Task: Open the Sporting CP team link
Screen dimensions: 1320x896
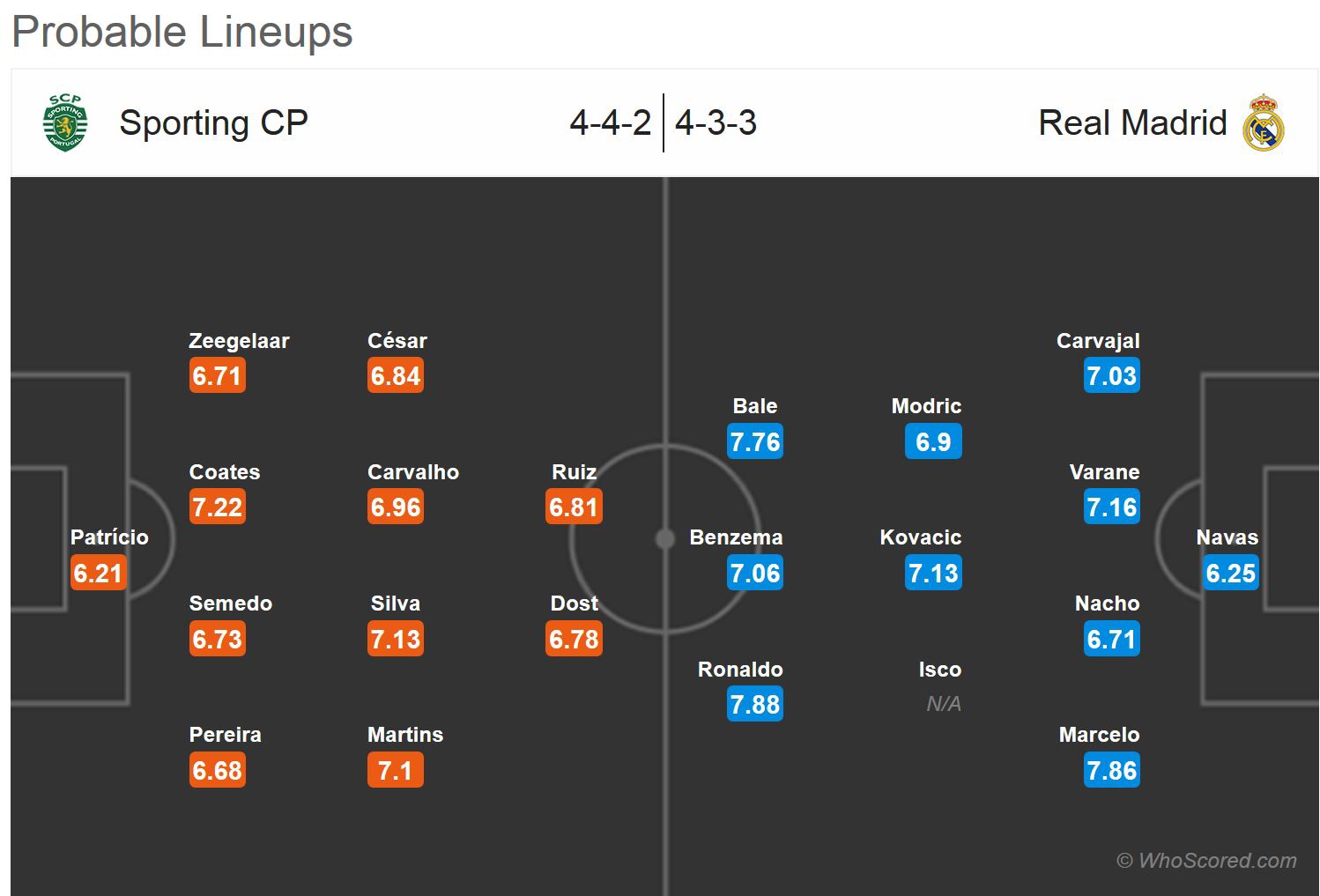Action: point(213,122)
